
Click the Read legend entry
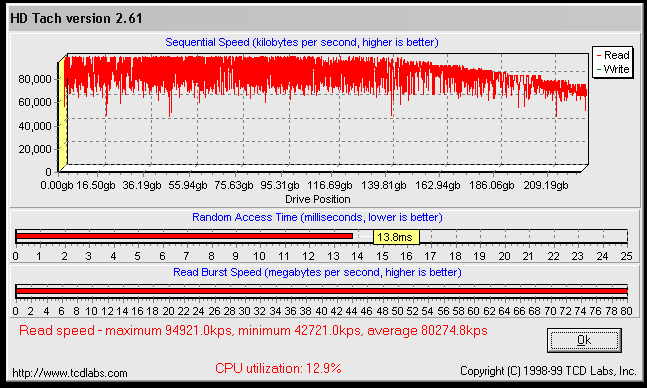pos(613,55)
